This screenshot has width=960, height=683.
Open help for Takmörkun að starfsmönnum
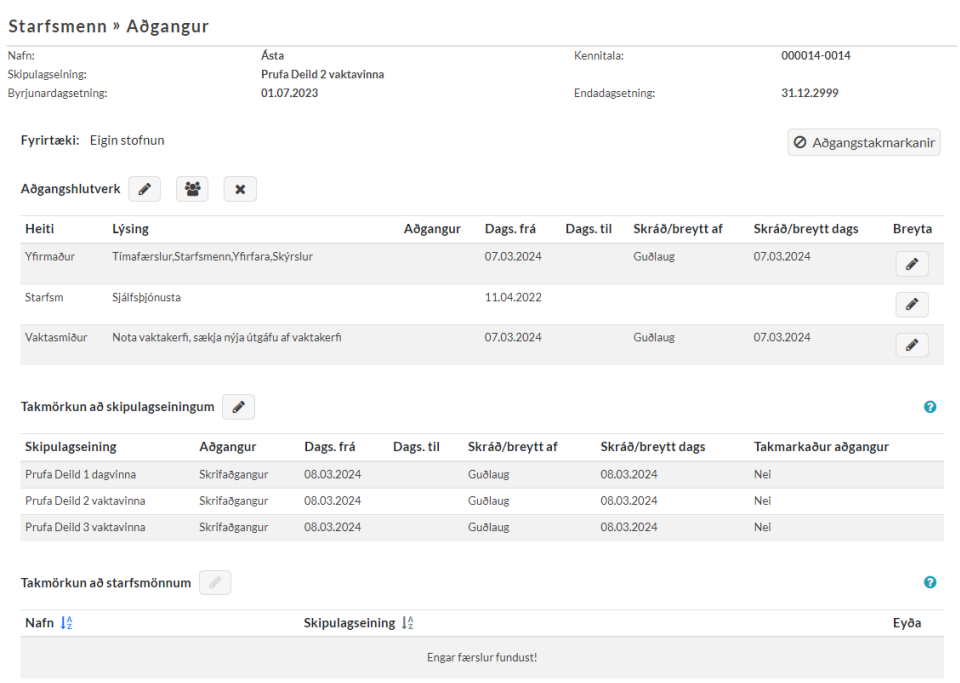click(x=930, y=583)
